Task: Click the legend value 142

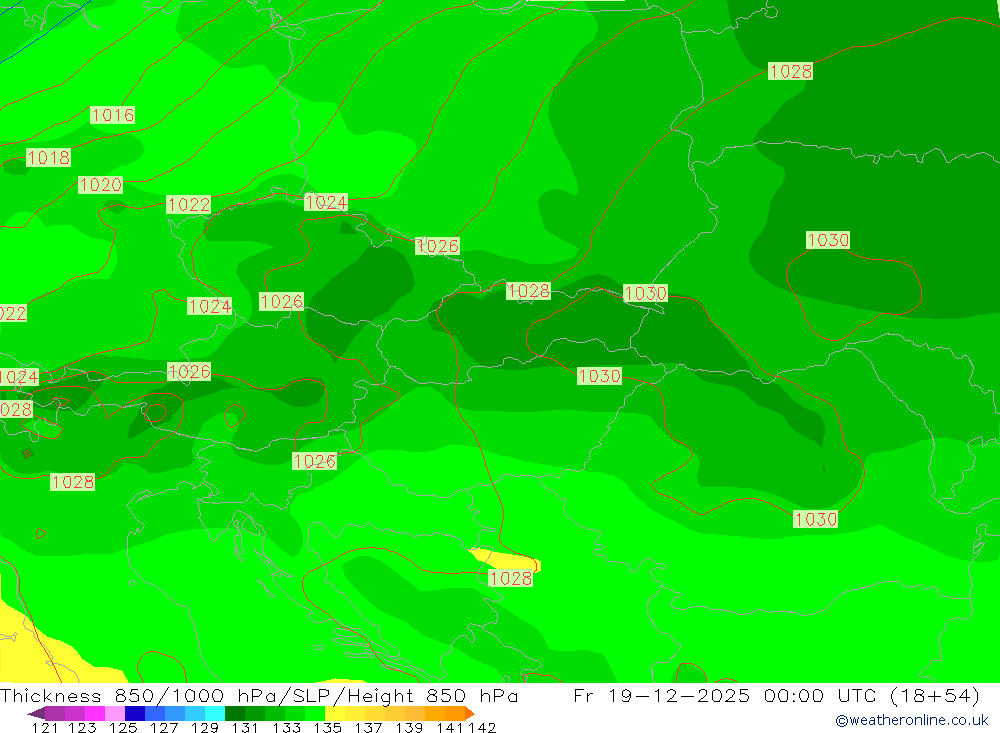Action: [x=482, y=727]
